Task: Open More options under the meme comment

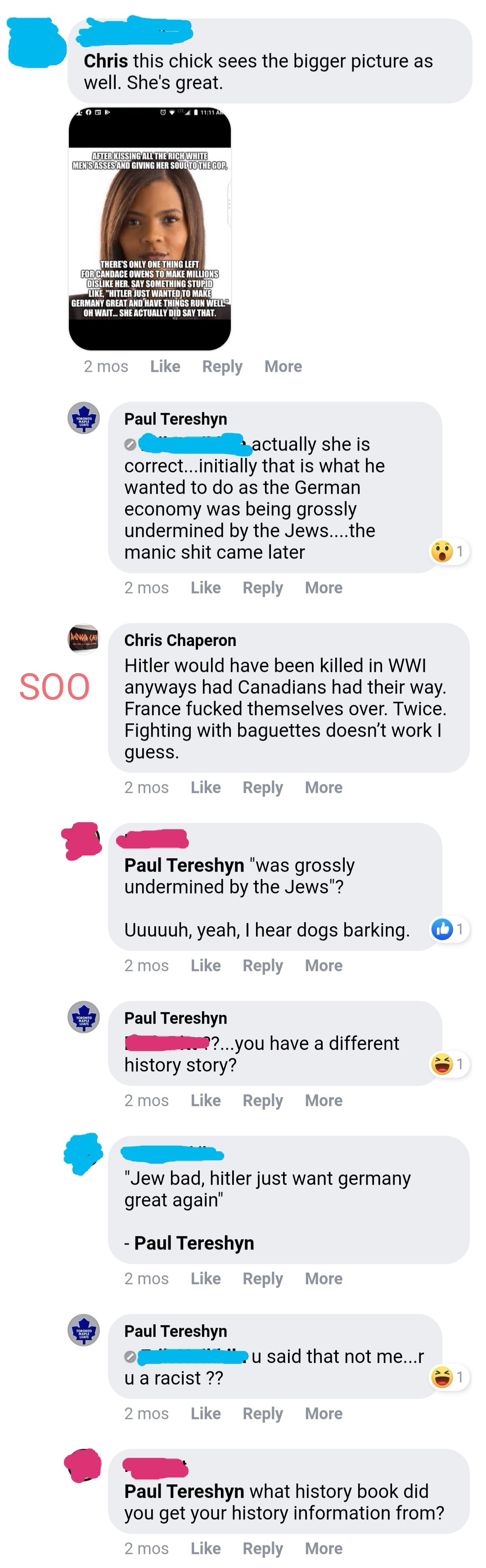Action: click(283, 367)
